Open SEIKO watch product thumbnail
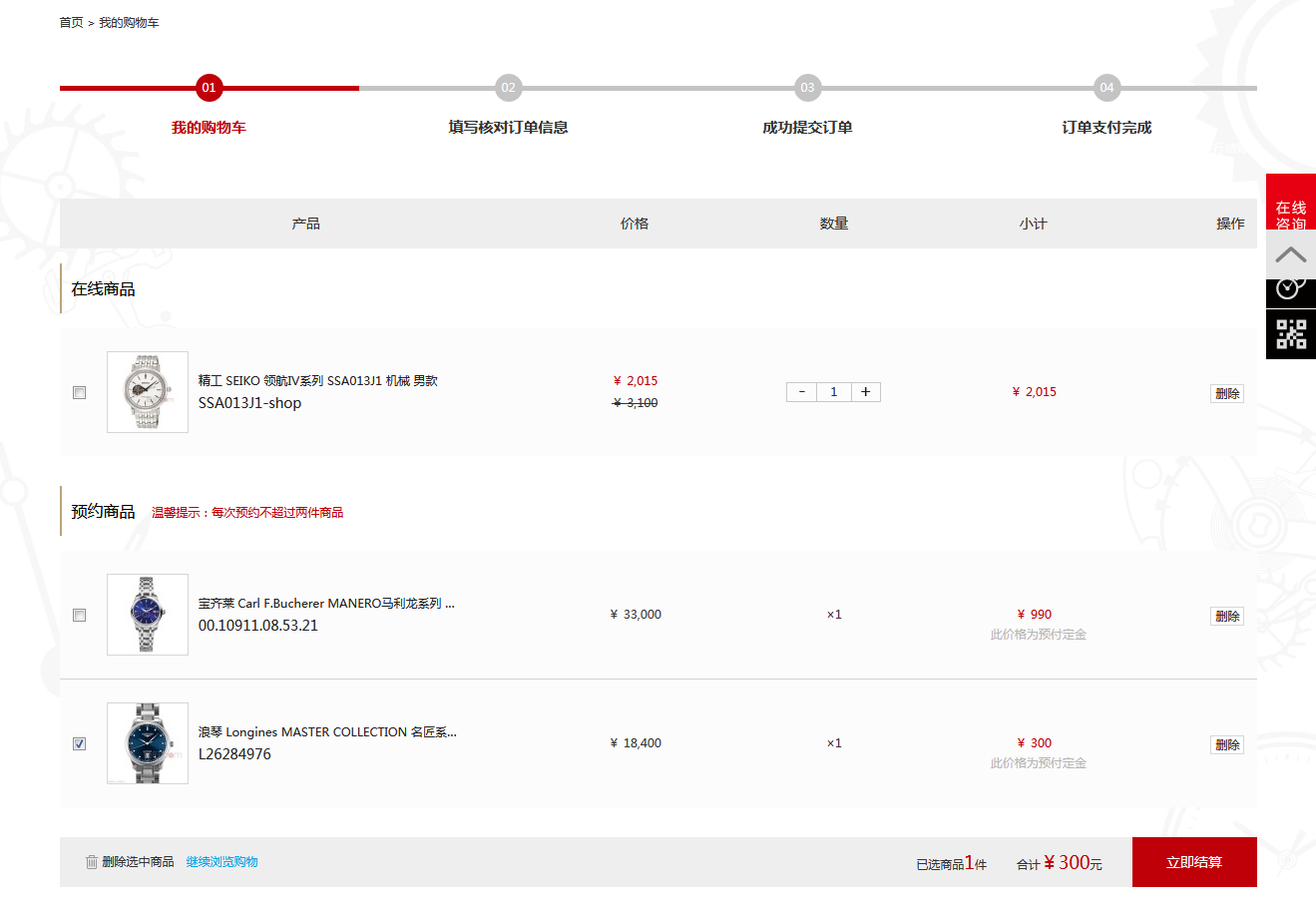Viewport: 1316px width, 912px height. [x=148, y=392]
